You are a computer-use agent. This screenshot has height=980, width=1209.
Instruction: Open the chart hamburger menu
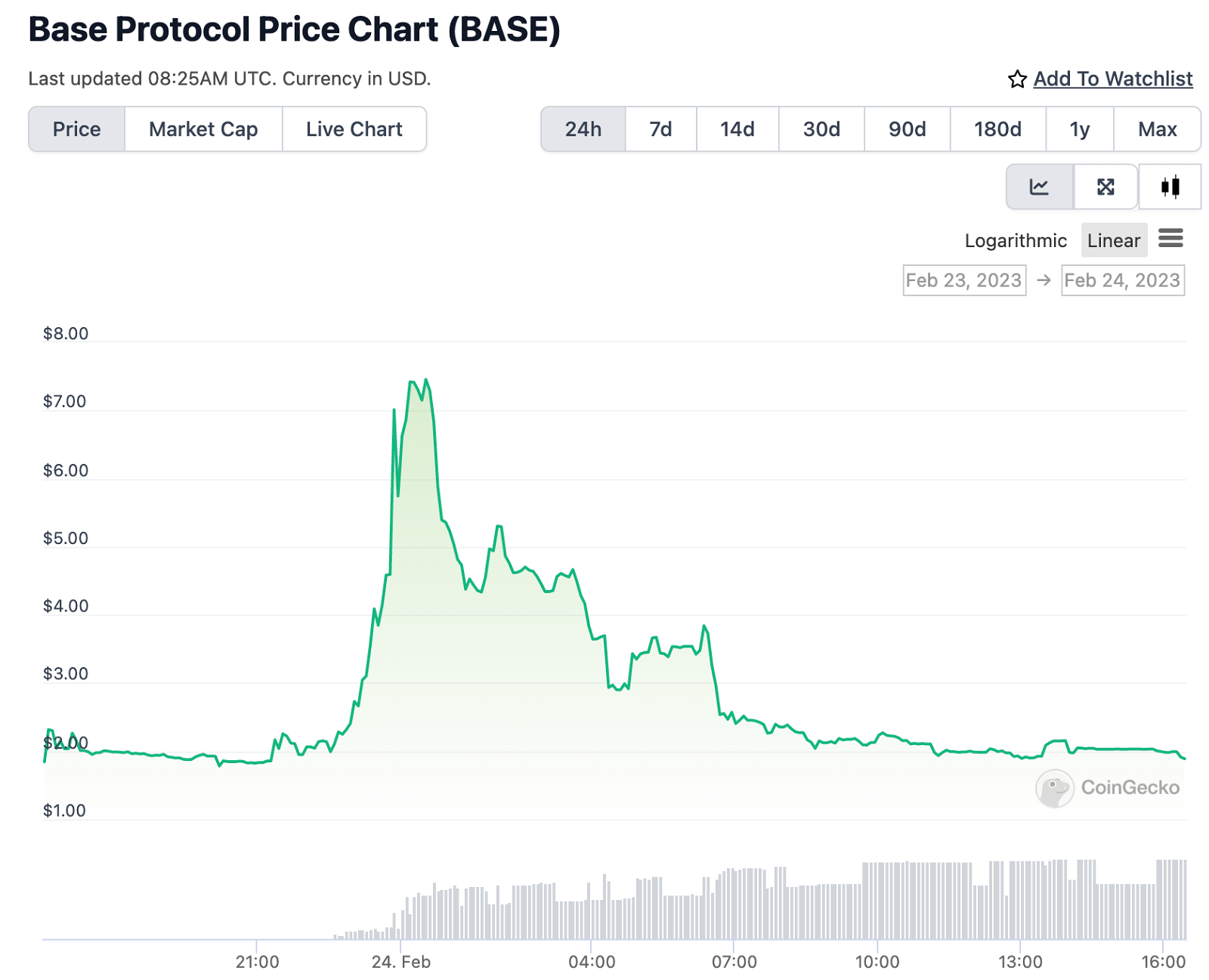[x=1170, y=240]
